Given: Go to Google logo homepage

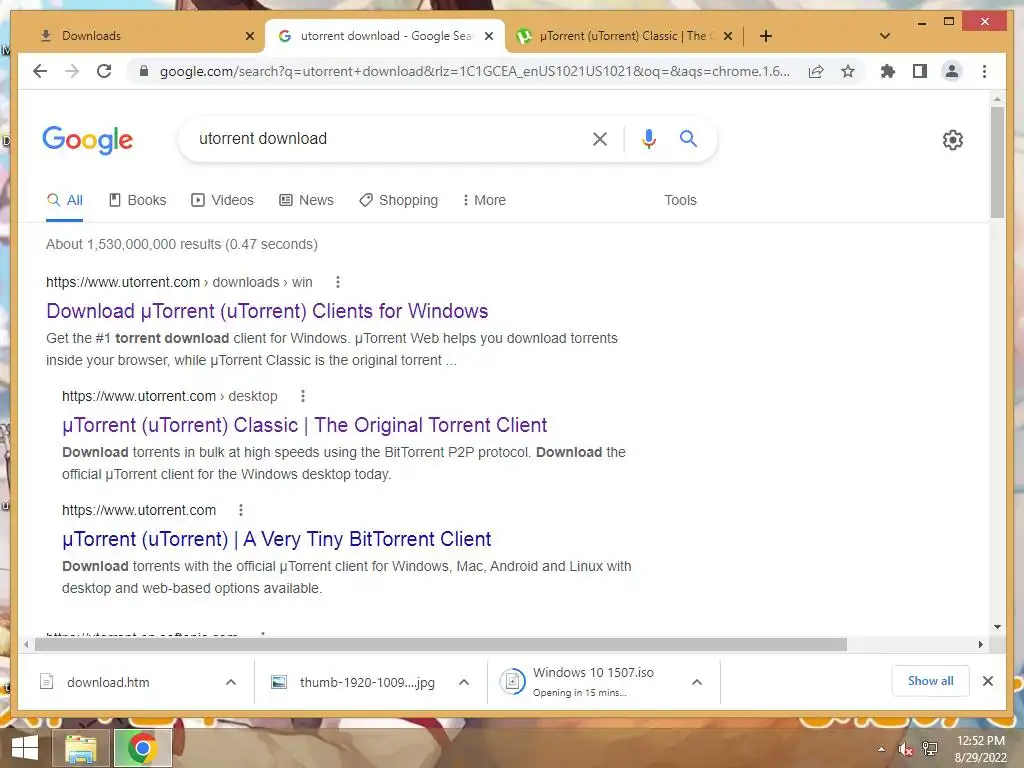Looking at the screenshot, I should pos(88,140).
